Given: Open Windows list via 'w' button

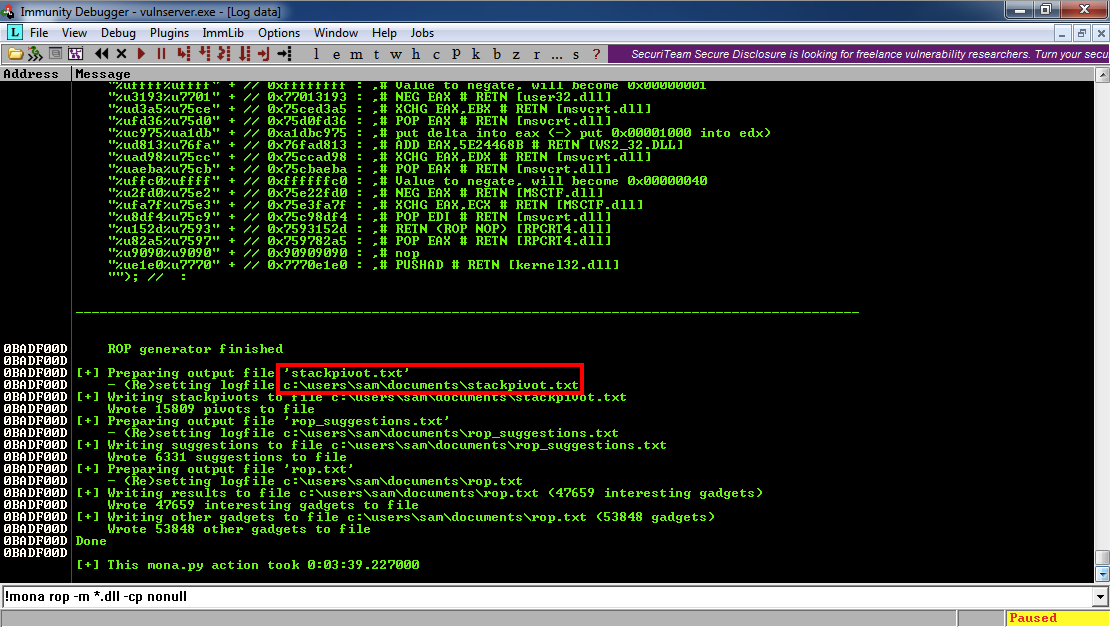Looking at the screenshot, I should [x=396, y=54].
